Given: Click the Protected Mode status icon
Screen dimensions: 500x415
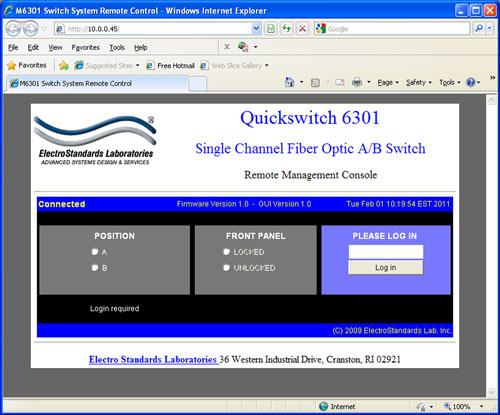Looking at the screenshot, I should pos(421,407).
